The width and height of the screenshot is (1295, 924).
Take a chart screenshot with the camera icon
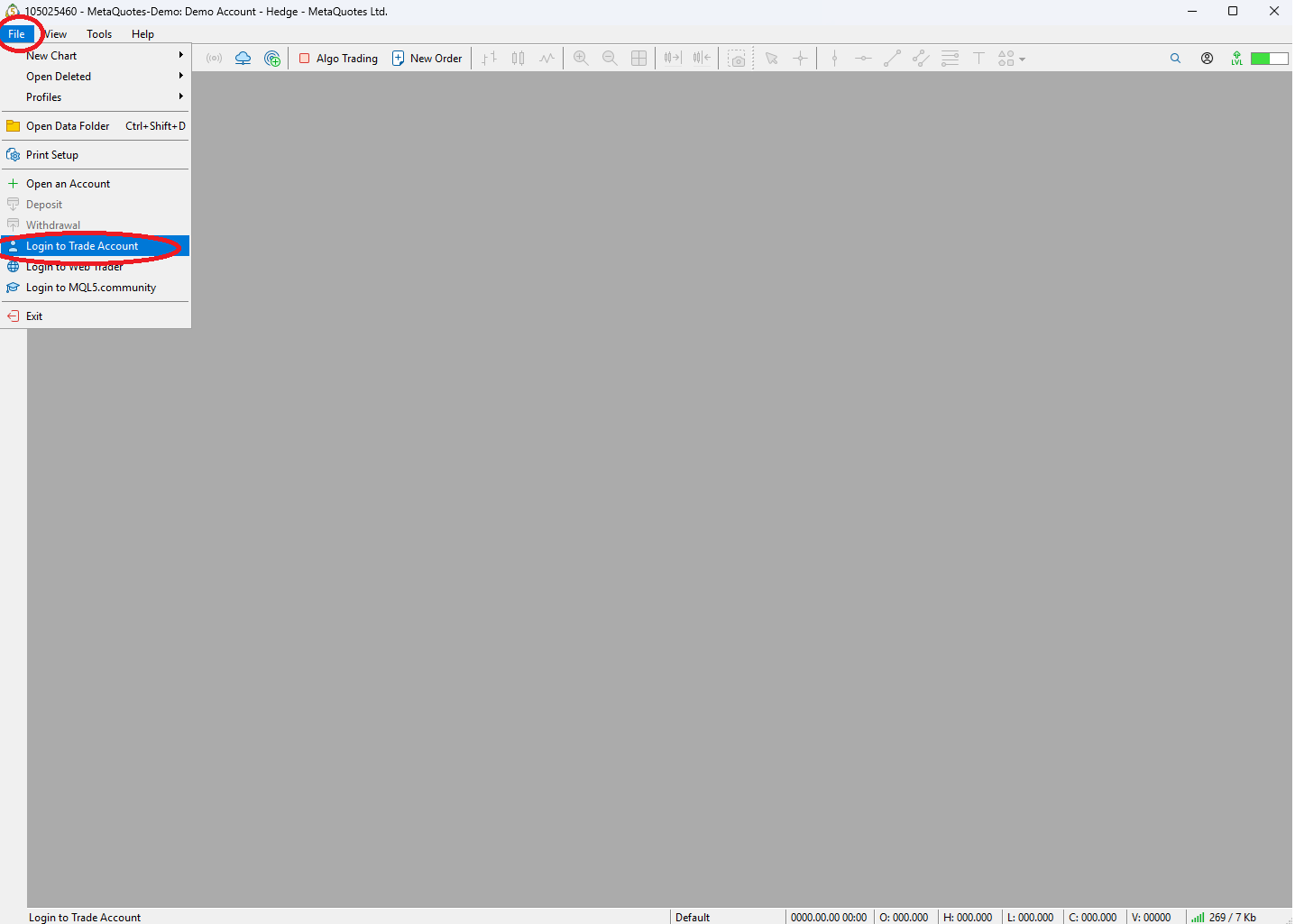(738, 59)
